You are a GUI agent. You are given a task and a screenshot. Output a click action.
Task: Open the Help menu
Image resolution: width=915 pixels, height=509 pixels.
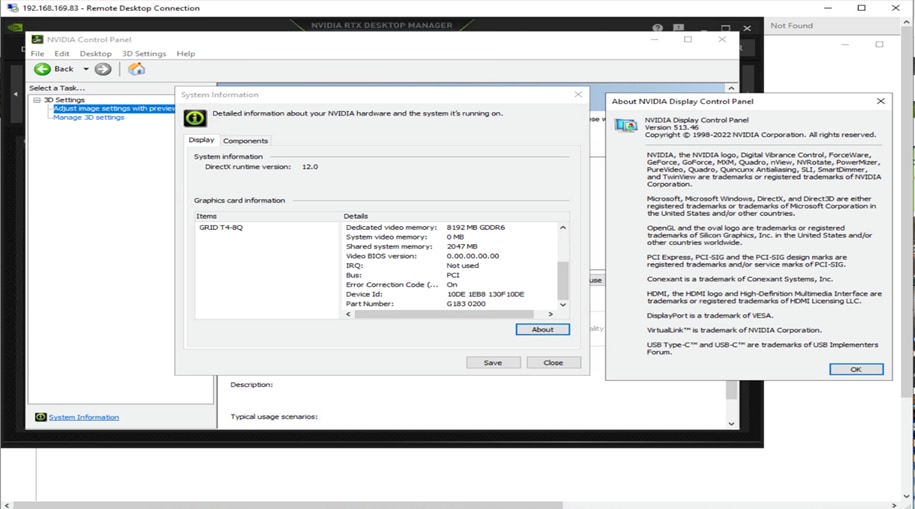click(x=186, y=53)
